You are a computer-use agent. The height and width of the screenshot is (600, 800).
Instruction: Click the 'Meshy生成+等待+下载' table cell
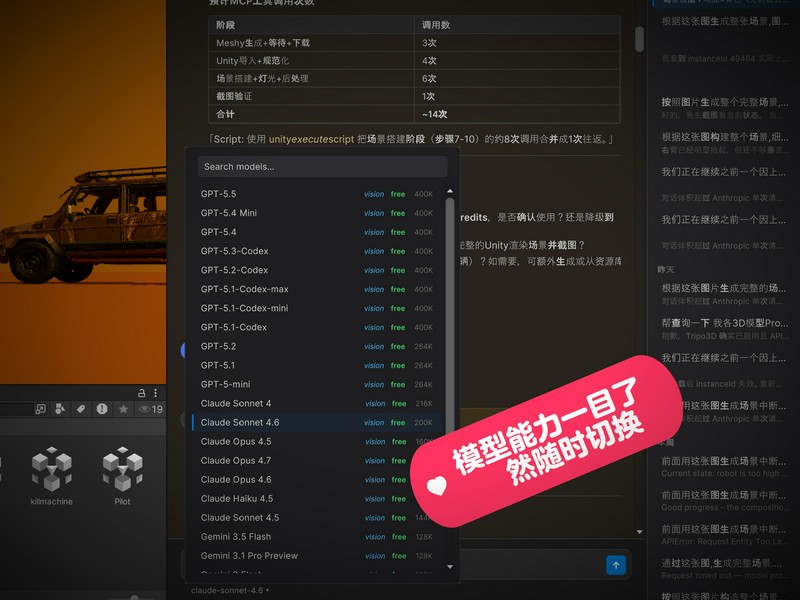point(311,43)
